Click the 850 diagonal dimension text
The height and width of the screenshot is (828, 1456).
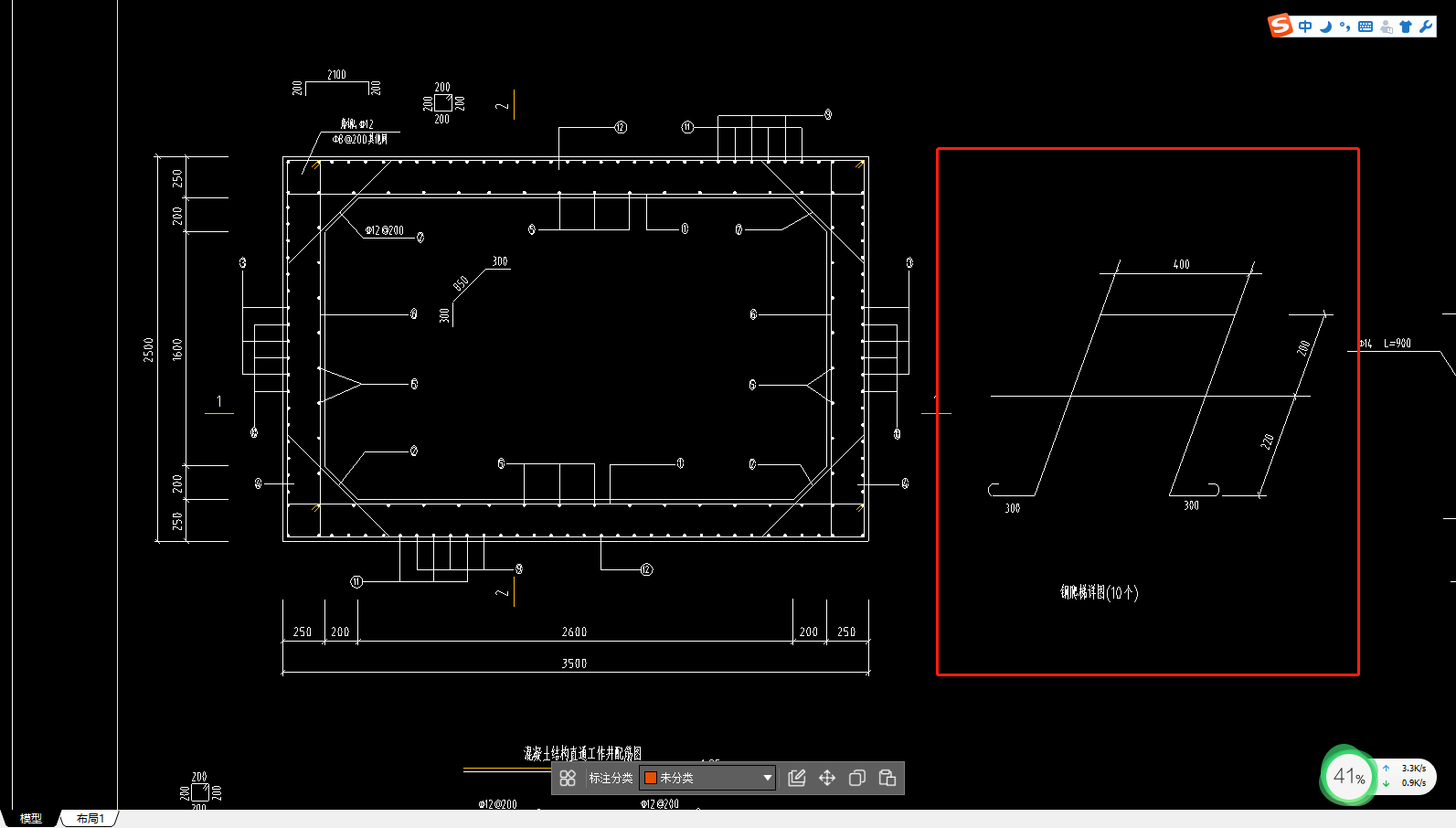click(461, 283)
